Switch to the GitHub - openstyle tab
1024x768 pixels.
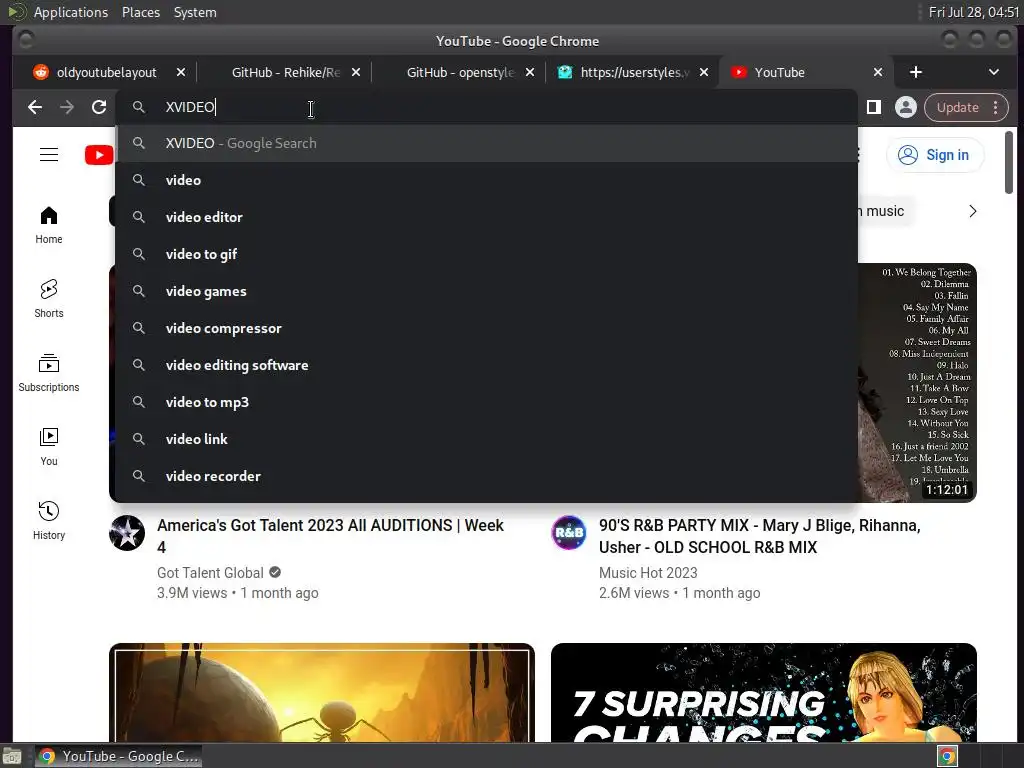[459, 72]
